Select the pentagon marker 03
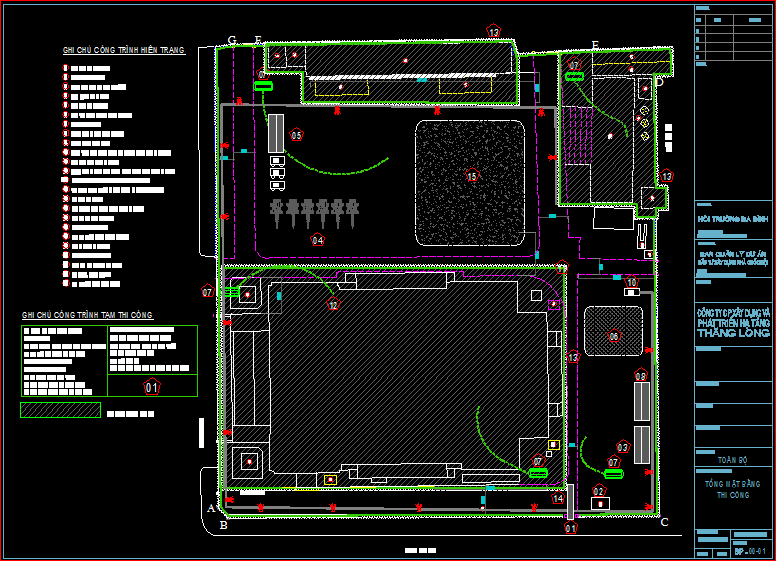Viewport: 776px width, 561px height. pyautogui.click(x=623, y=447)
